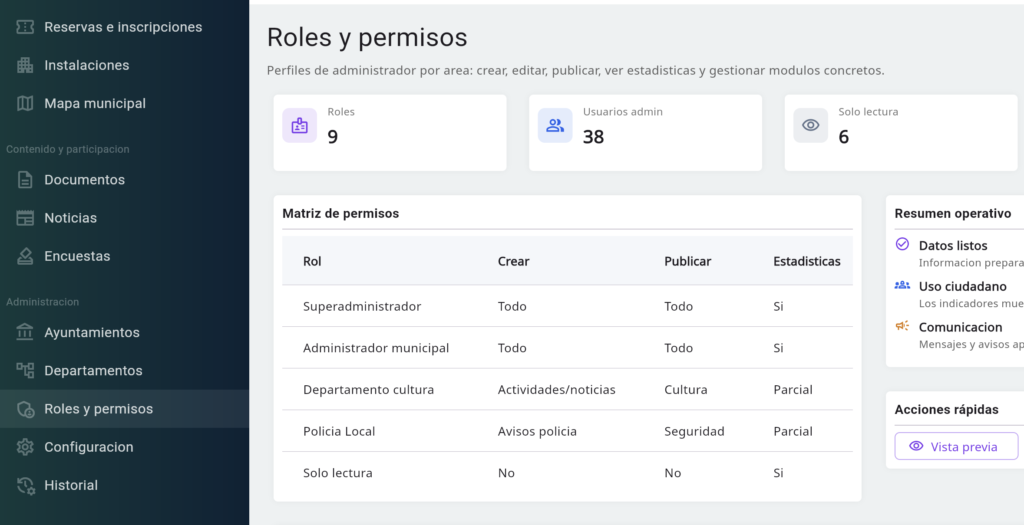Screen dimensions: 1024x525
Task: Open the Noticias section
Action: coord(124,218)
